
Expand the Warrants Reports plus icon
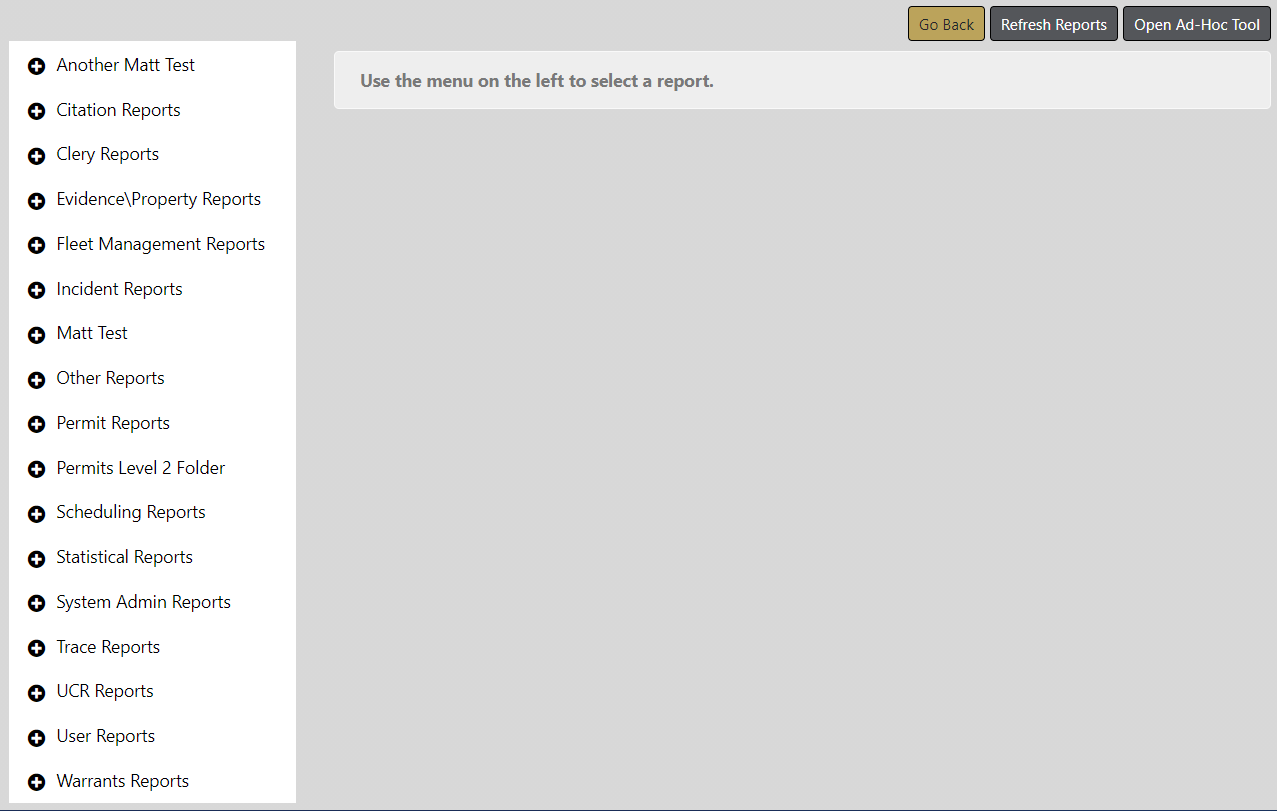click(37, 783)
